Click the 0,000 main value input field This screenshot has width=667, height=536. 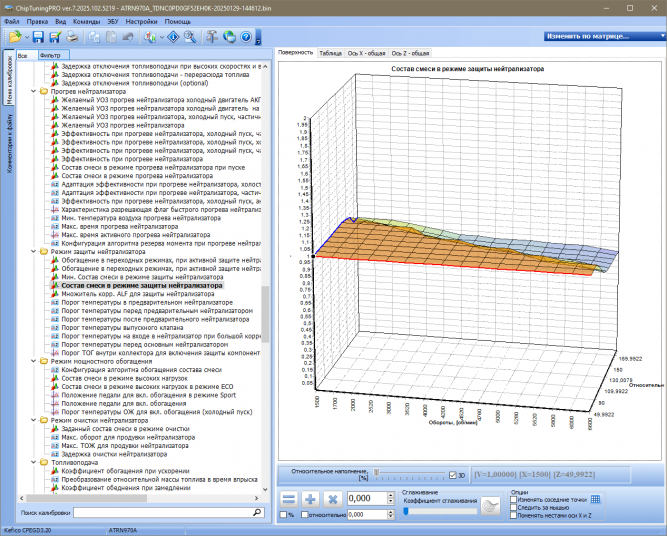tap(367, 498)
